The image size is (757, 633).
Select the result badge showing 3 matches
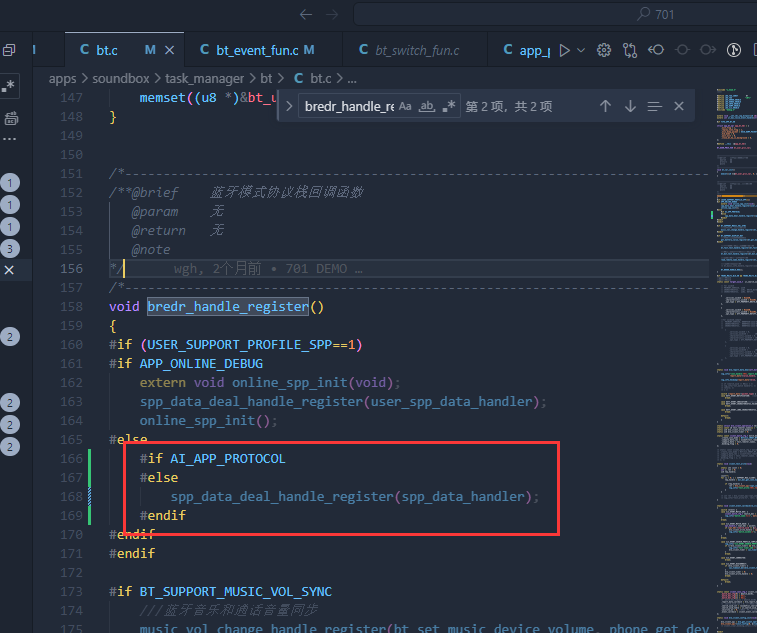coord(10,249)
